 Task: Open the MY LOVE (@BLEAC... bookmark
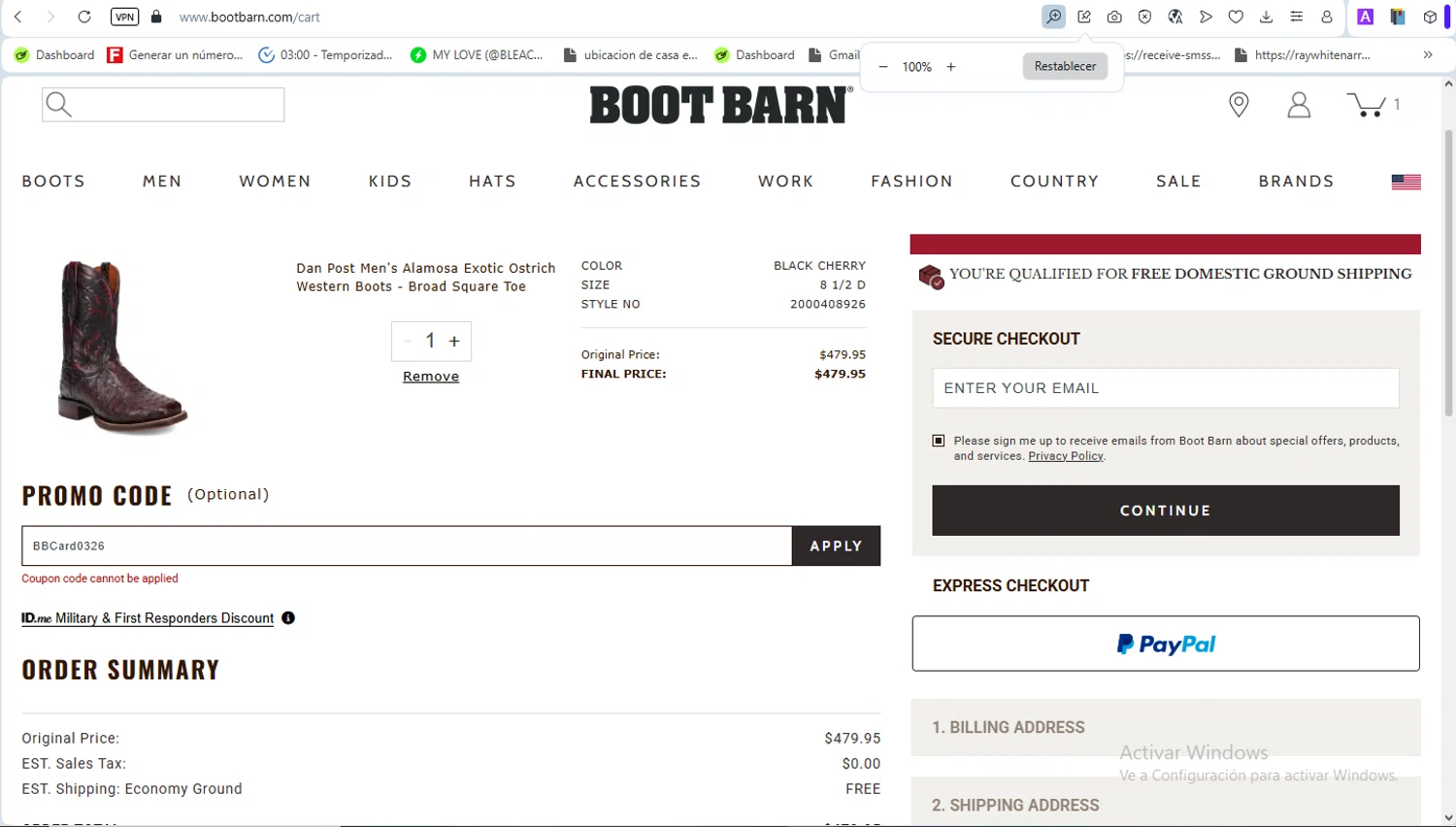477,55
